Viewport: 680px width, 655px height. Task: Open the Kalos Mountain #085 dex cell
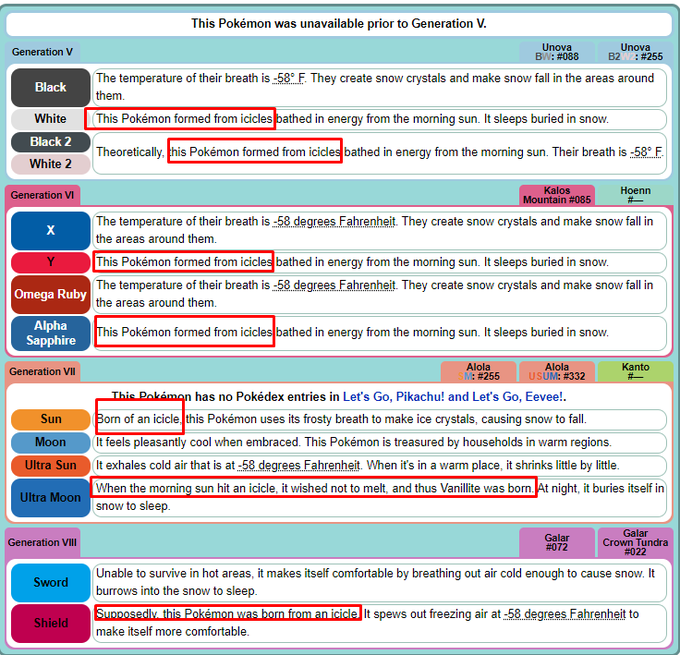tap(557, 195)
